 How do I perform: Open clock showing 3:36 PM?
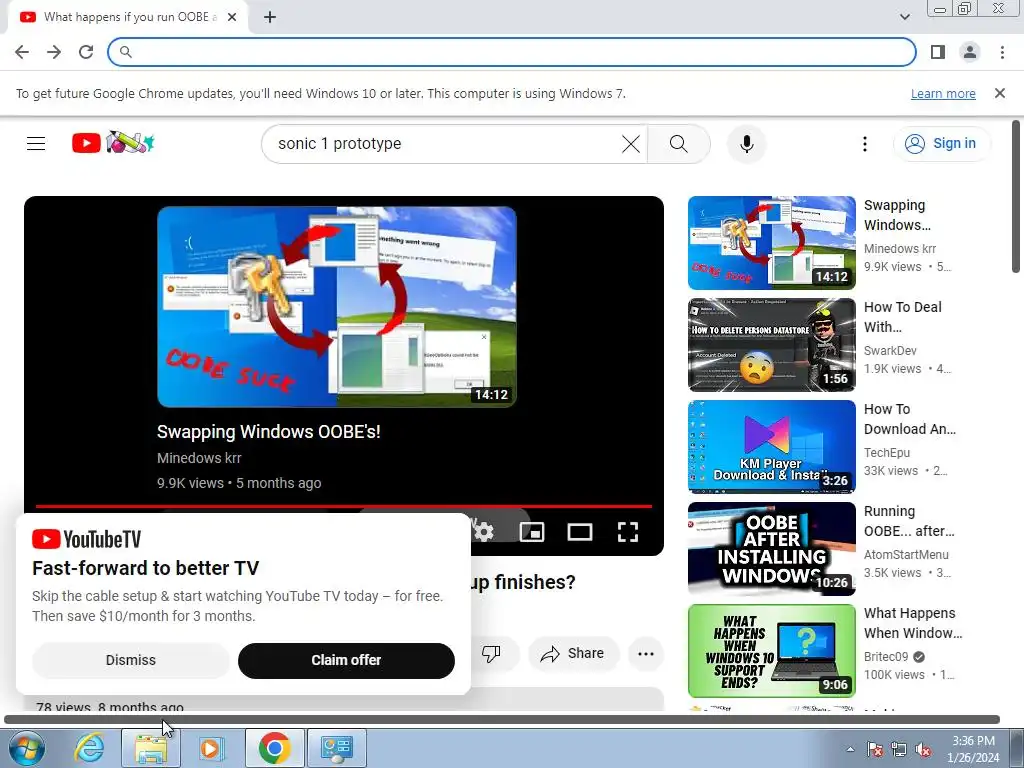point(973,749)
